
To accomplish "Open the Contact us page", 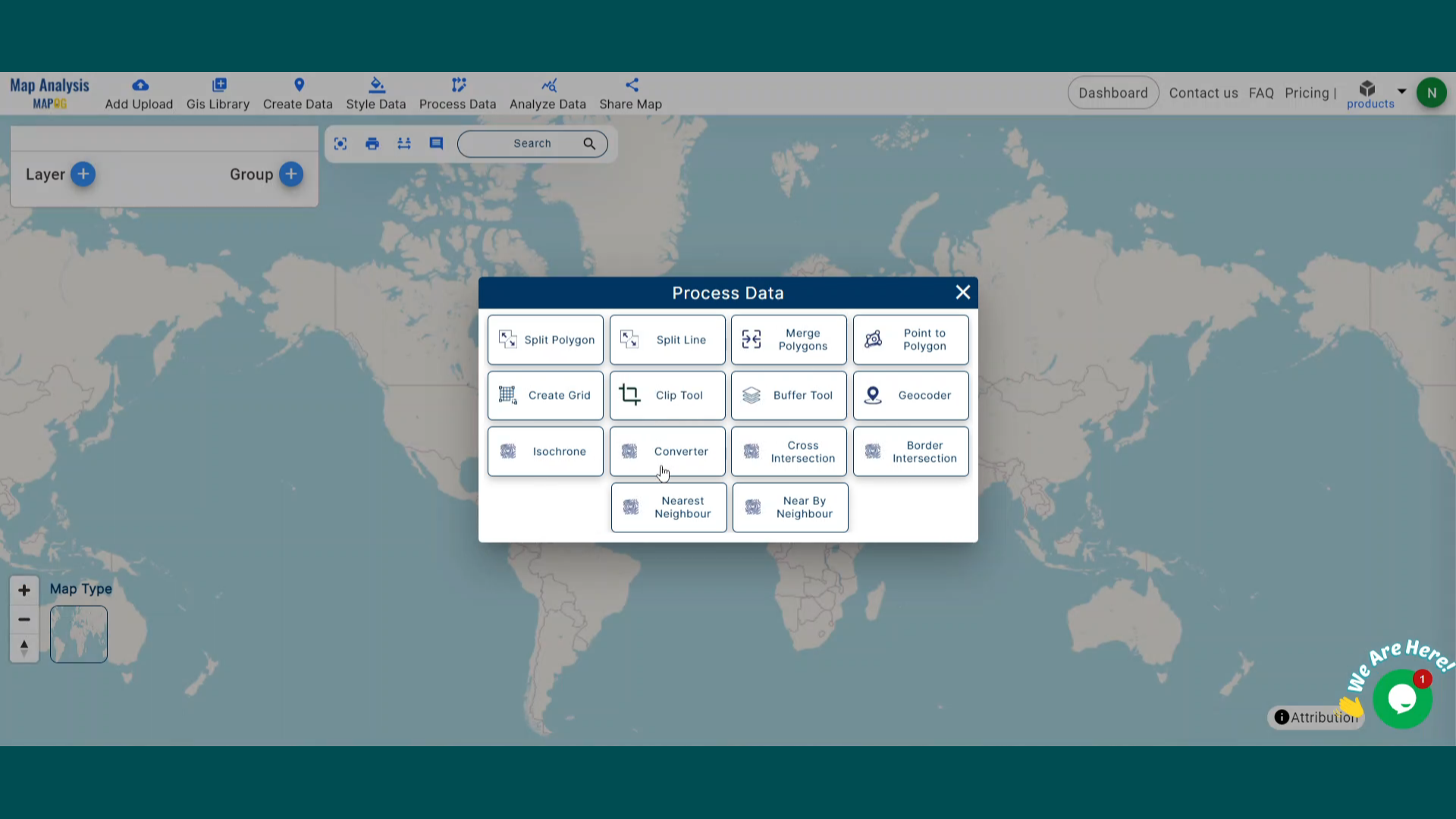I will point(1203,93).
